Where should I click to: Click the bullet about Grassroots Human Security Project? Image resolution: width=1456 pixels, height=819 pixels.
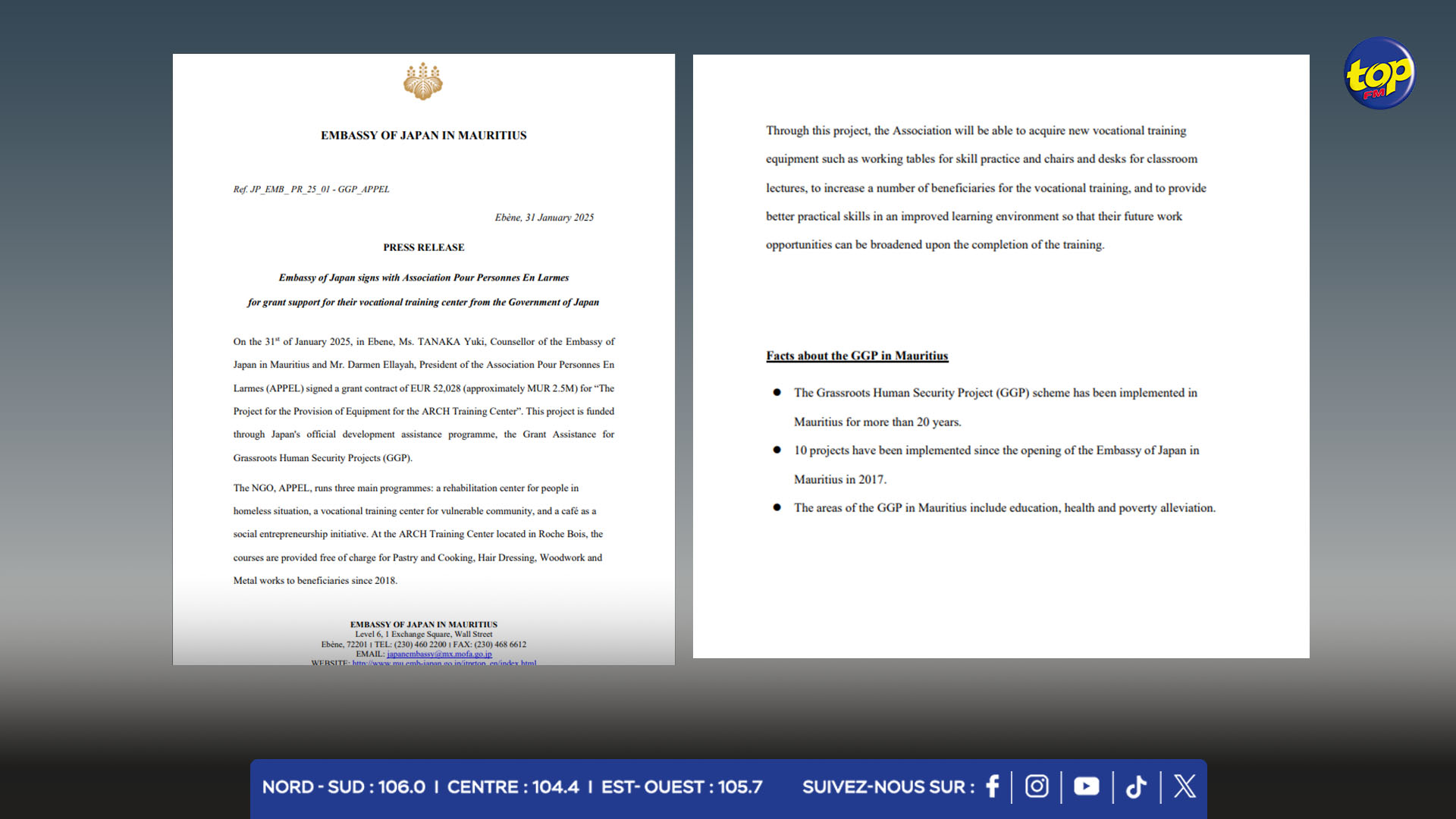996,407
